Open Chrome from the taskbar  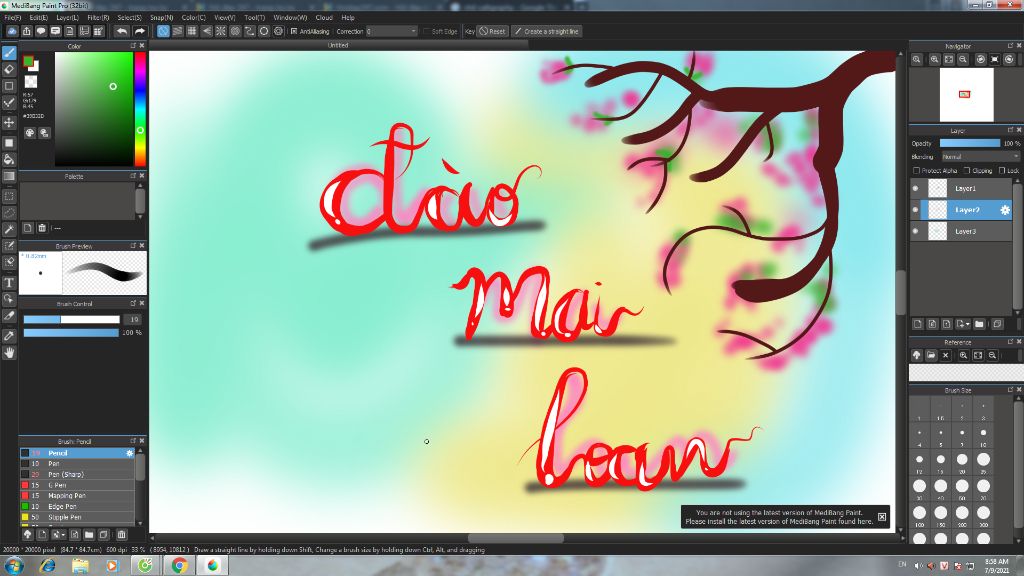click(x=179, y=566)
